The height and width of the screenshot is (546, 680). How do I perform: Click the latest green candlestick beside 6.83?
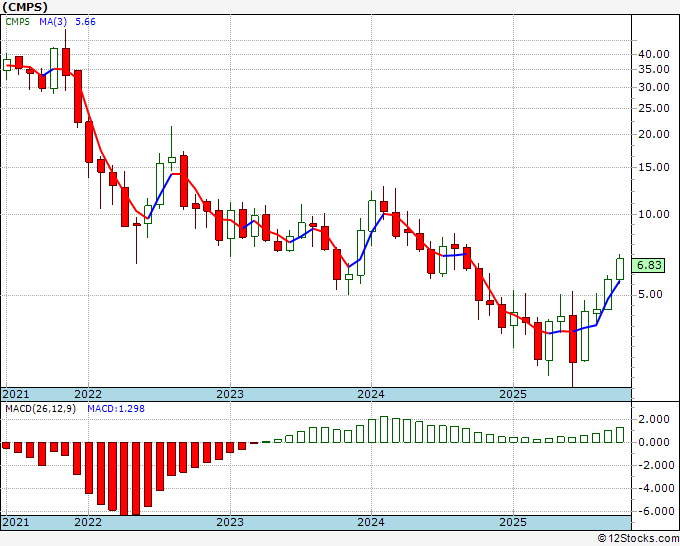pos(620,268)
